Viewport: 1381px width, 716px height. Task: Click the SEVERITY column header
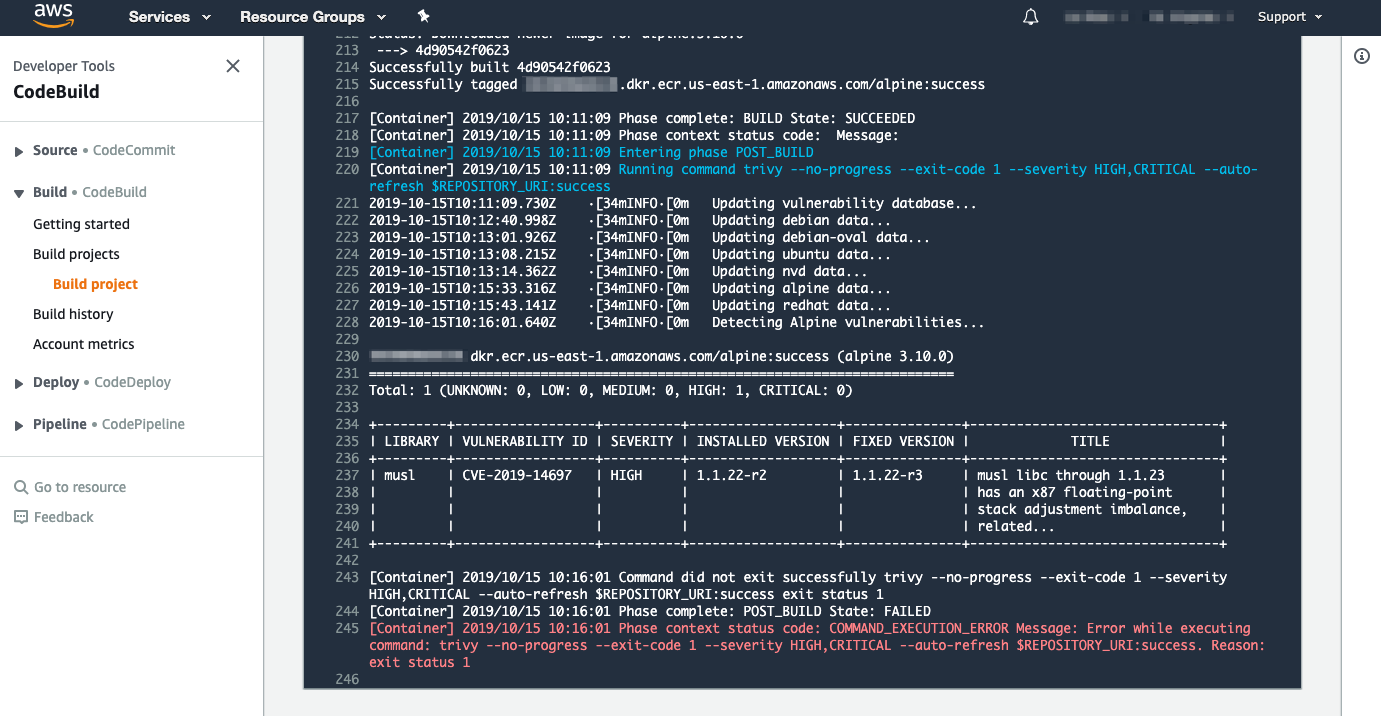point(641,441)
